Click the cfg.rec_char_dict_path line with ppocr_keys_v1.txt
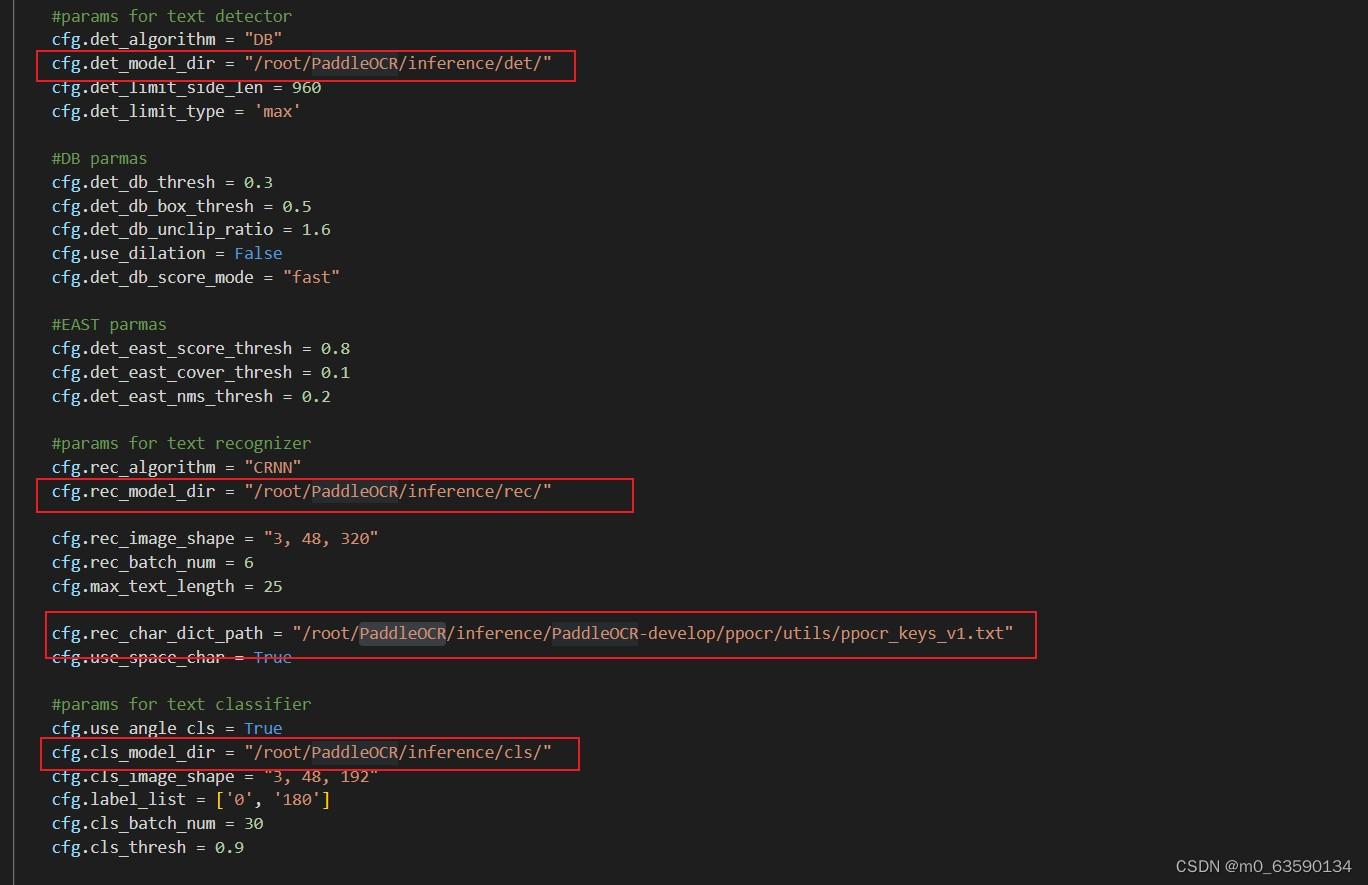 [x=533, y=634]
